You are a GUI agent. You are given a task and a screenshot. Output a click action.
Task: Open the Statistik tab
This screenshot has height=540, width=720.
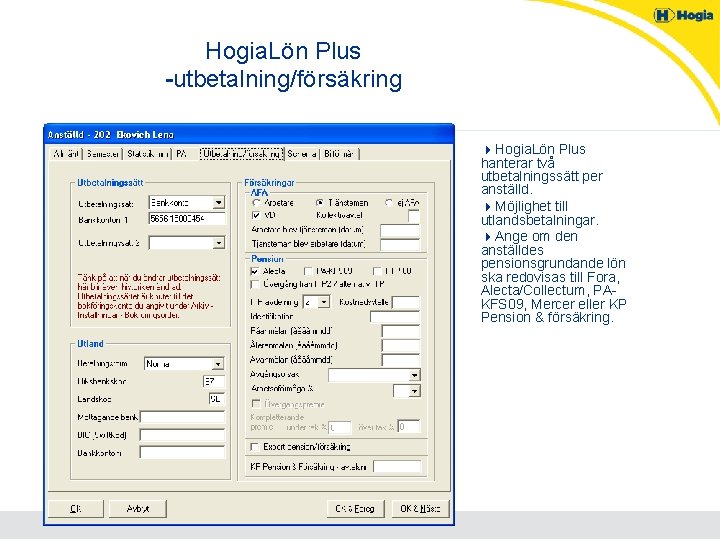(147, 154)
